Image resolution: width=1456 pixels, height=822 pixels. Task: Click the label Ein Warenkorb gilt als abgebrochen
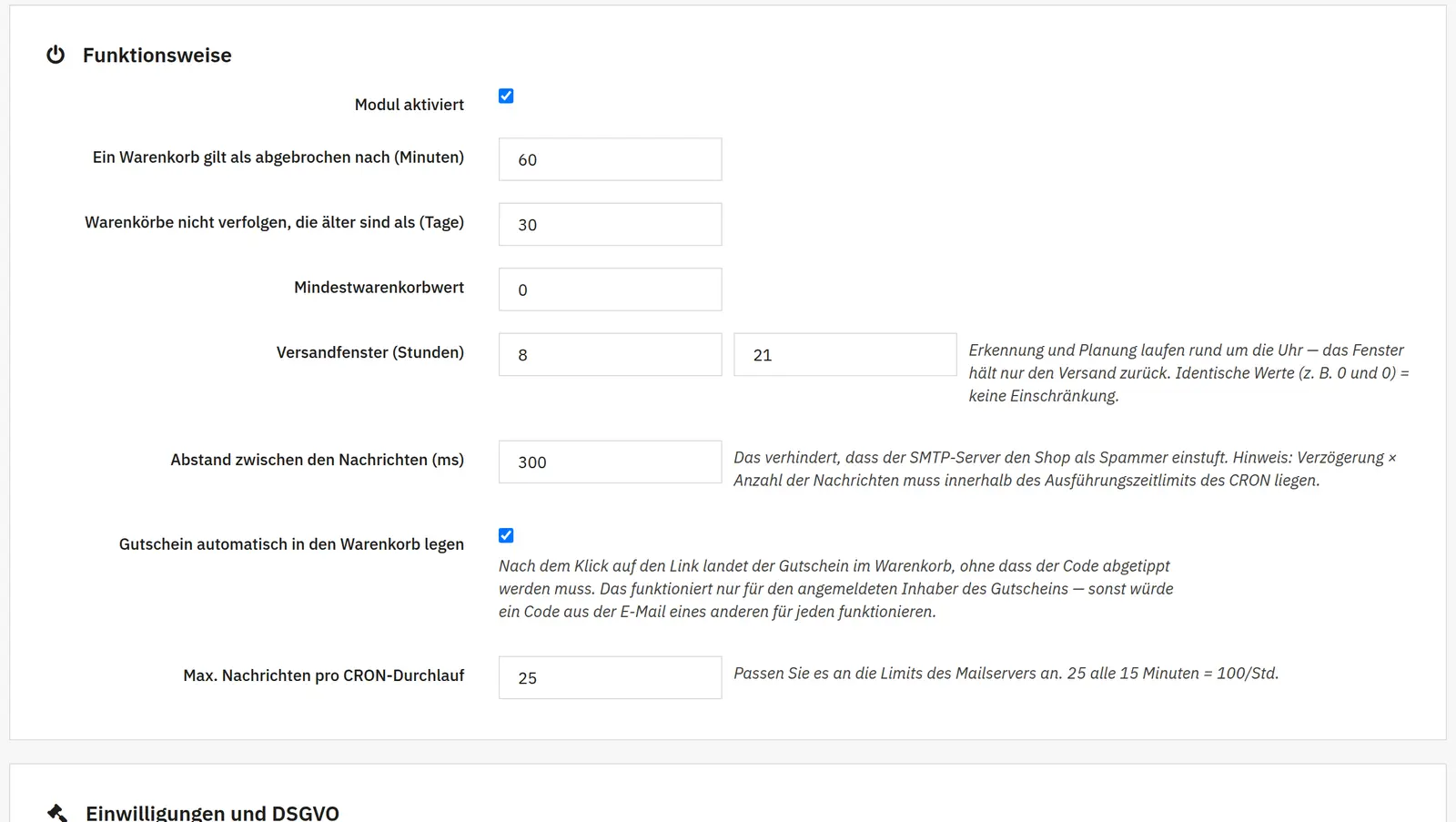click(278, 157)
